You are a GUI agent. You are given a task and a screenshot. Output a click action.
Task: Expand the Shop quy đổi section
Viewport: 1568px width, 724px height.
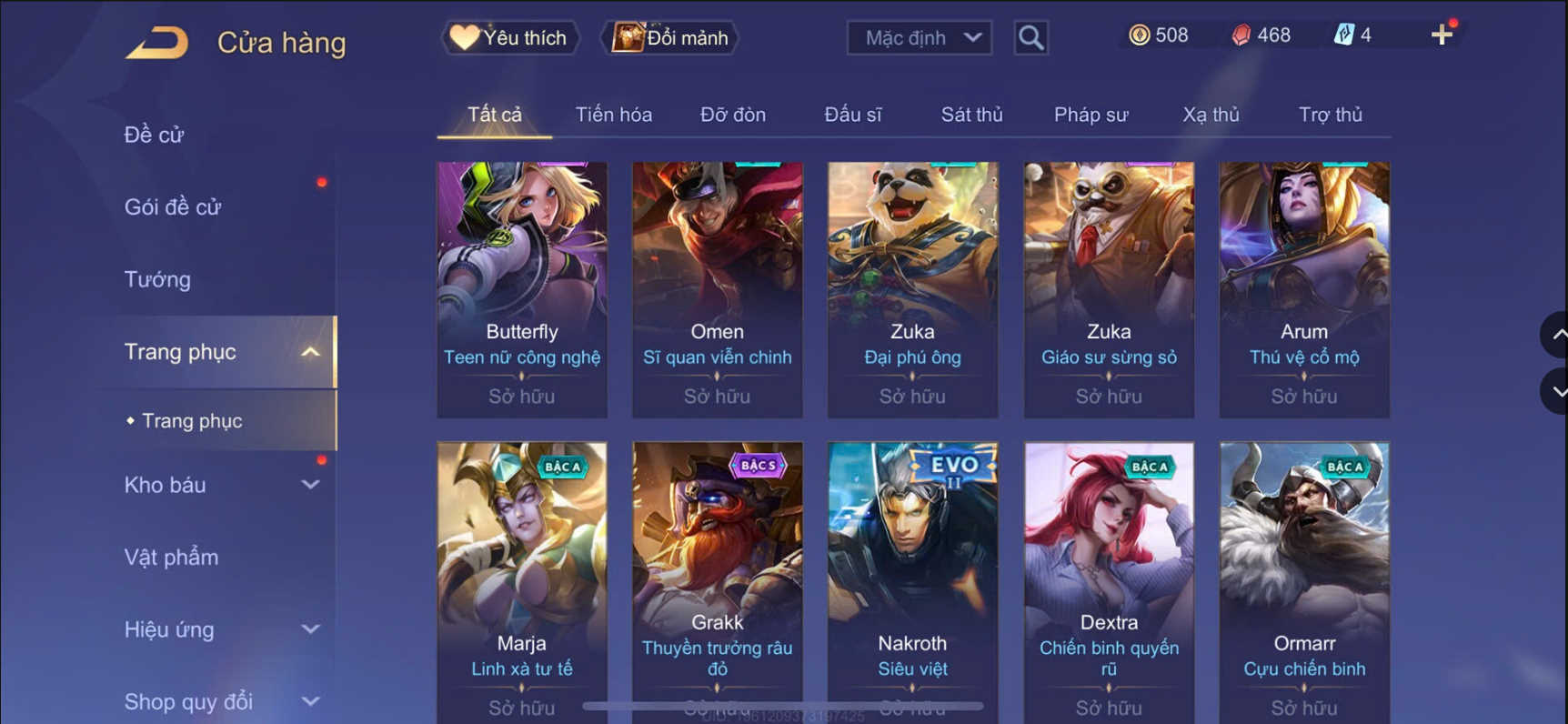point(310,701)
